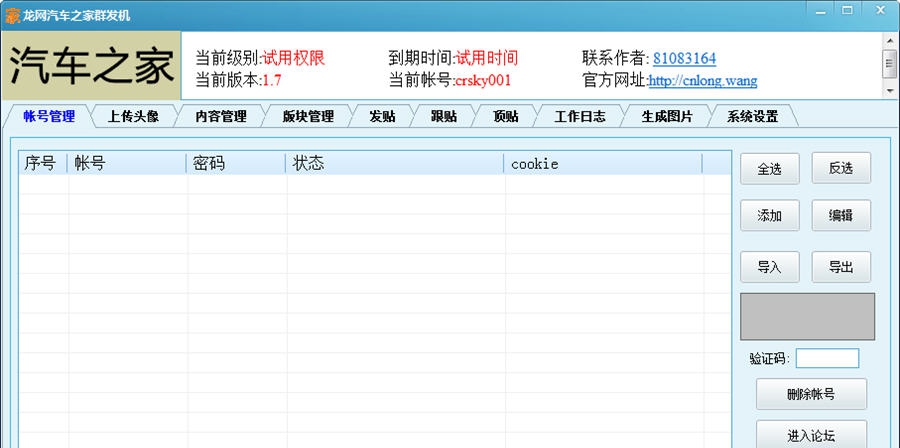Click the 反选 button
900x448 pixels.
(x=841, y=169)
